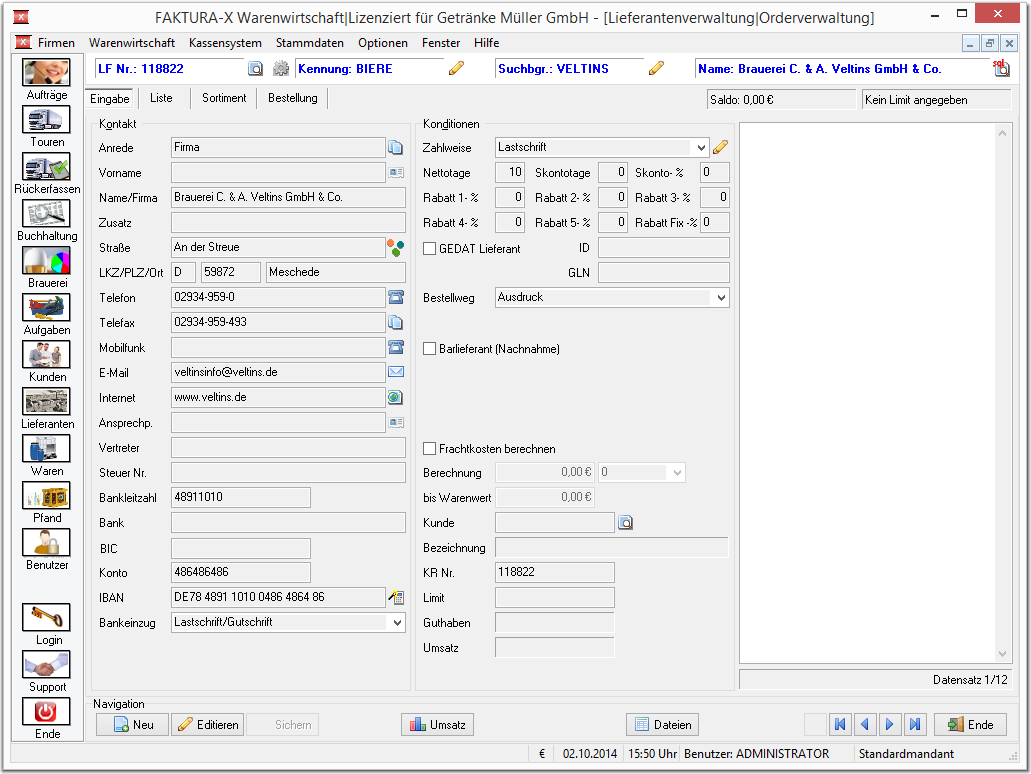This screenshot has width=1031, height=774.
Task: Click the IBAN calculator icon
Action: click(x=396, y=597)
